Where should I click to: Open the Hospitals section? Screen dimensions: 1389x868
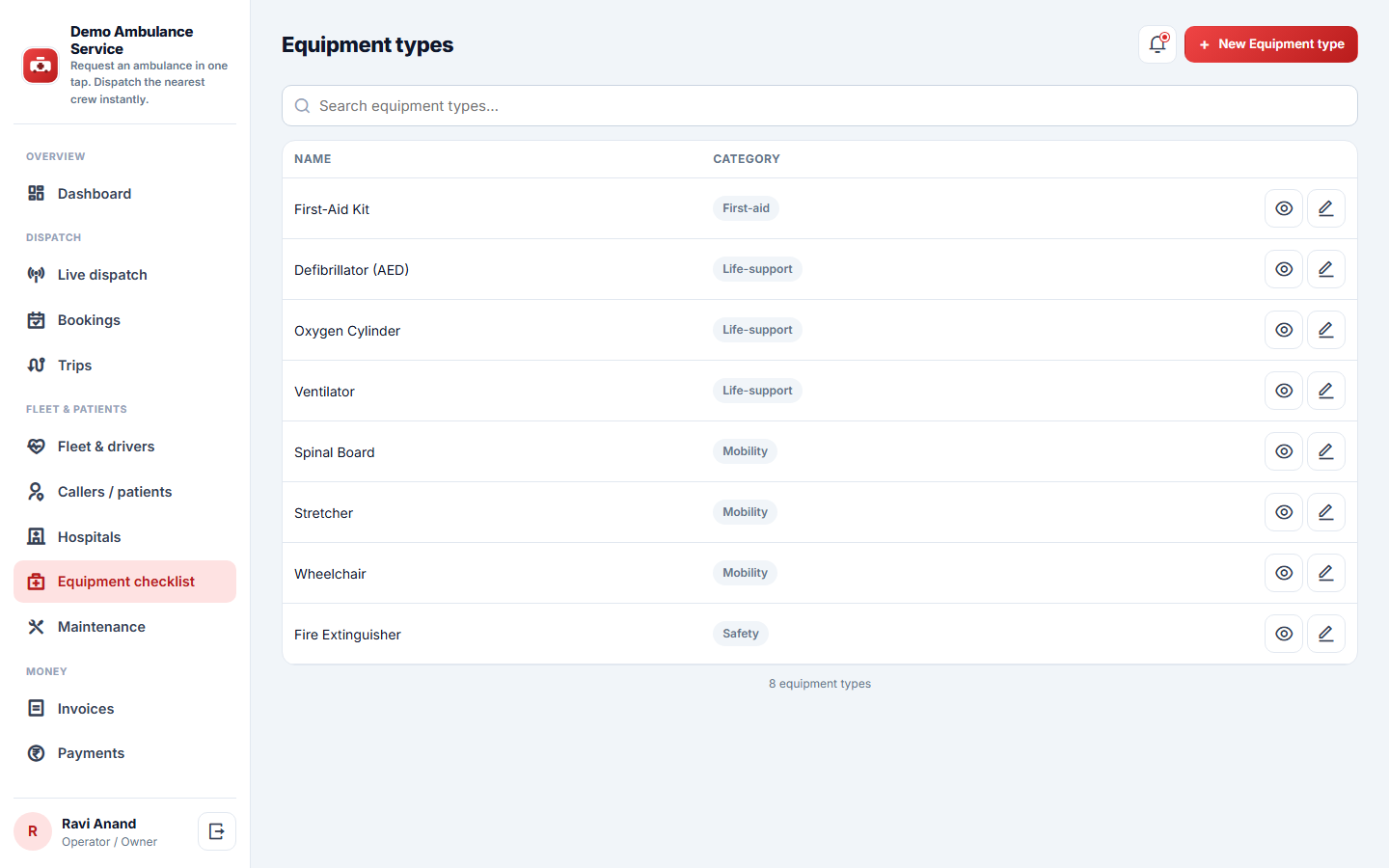[x=124, y=537]
